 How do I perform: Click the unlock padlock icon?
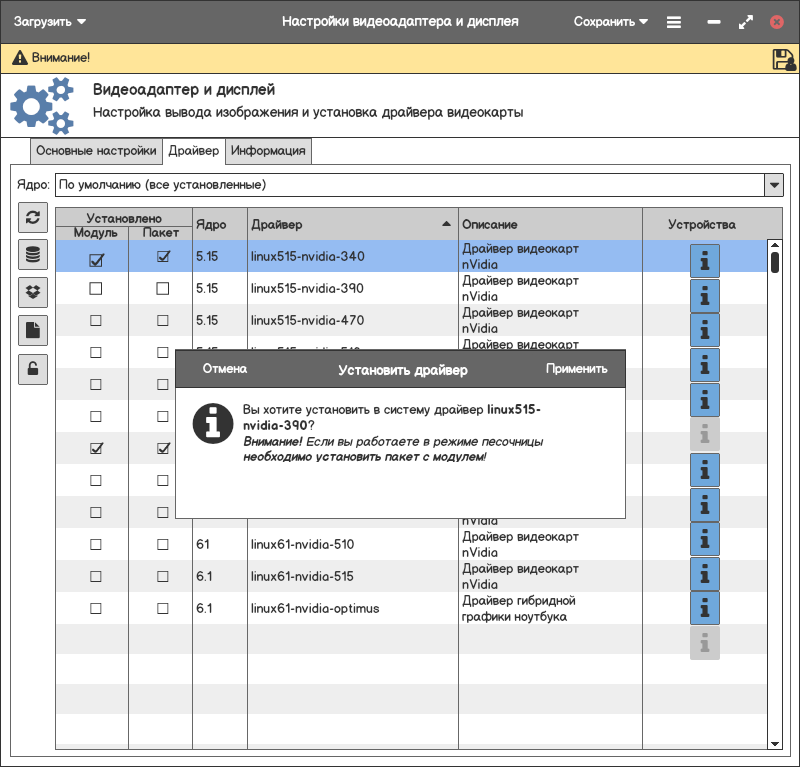pos(33,369)
